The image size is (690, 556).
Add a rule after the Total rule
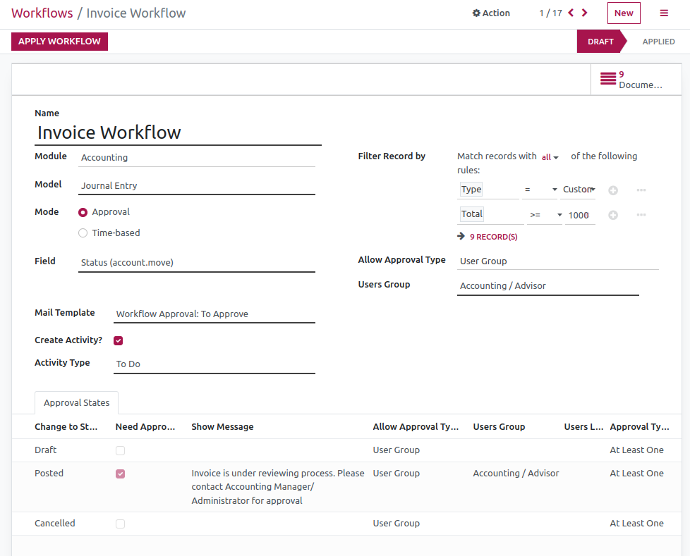pos(613,215)
